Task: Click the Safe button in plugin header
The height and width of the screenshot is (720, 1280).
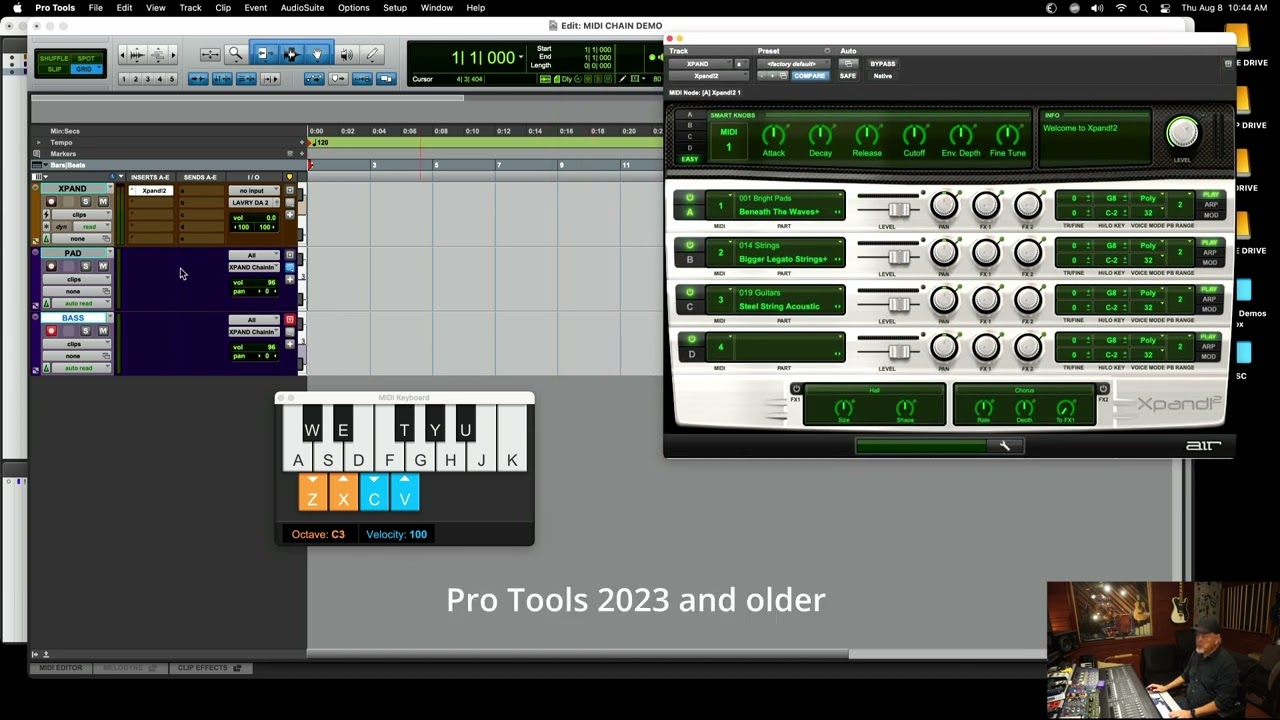Action: (848, 76)
